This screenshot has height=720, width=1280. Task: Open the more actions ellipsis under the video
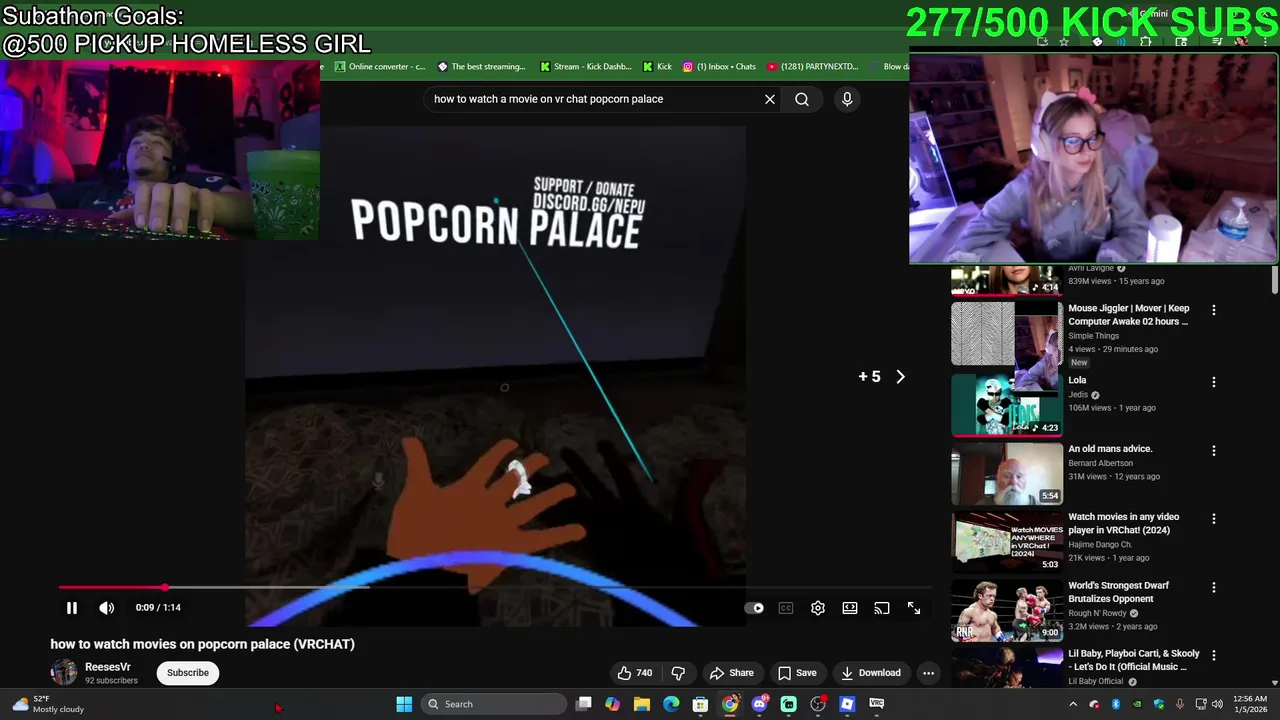[x=928, y=673]
